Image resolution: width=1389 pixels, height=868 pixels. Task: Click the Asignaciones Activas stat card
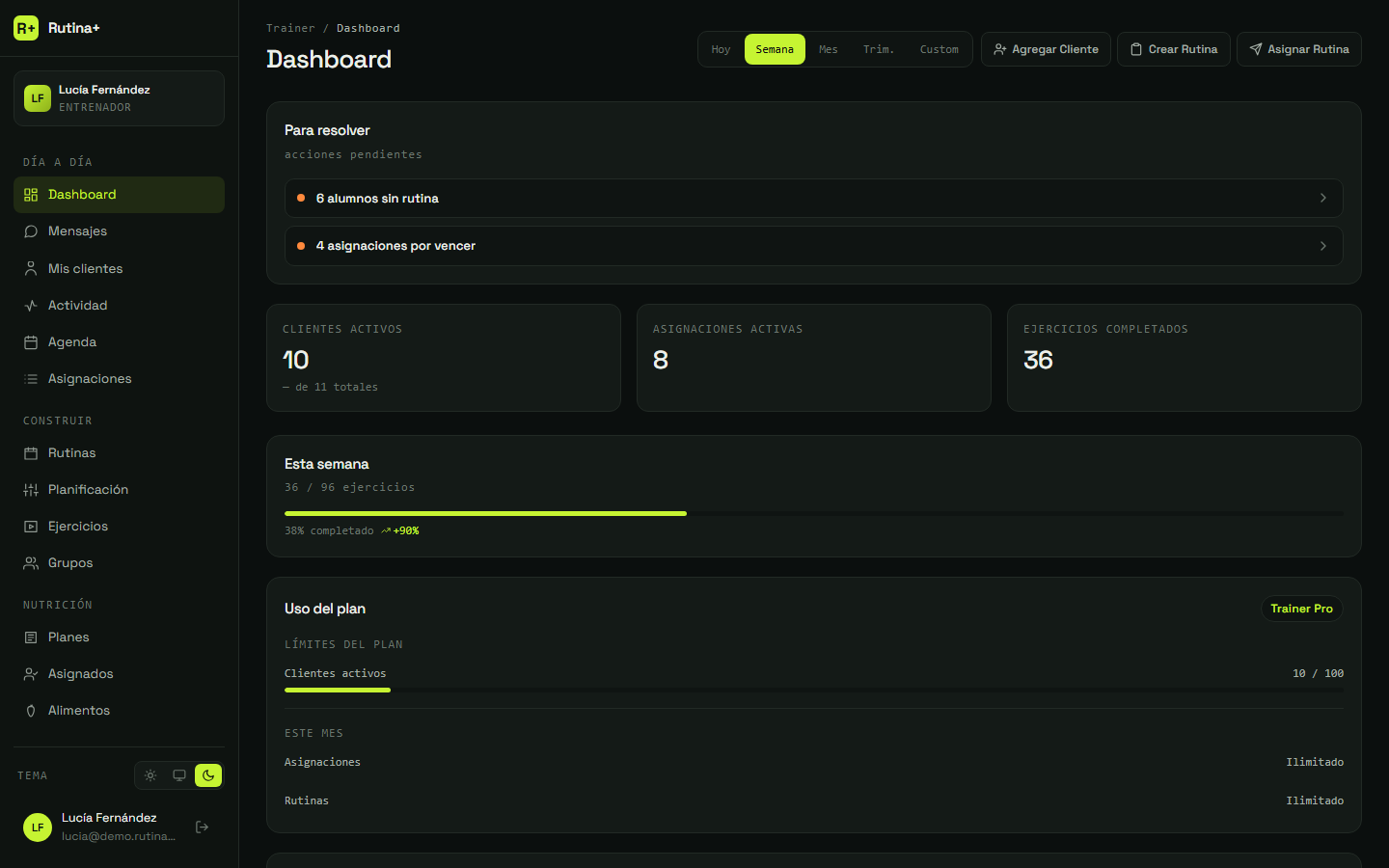pos(814,358)
